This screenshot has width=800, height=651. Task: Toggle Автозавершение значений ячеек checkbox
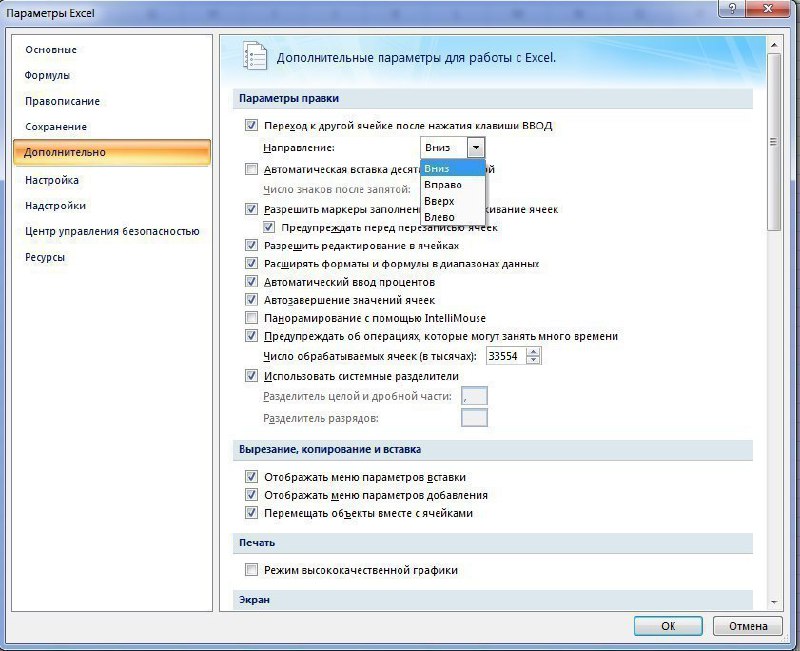click(x=251, y=299)
